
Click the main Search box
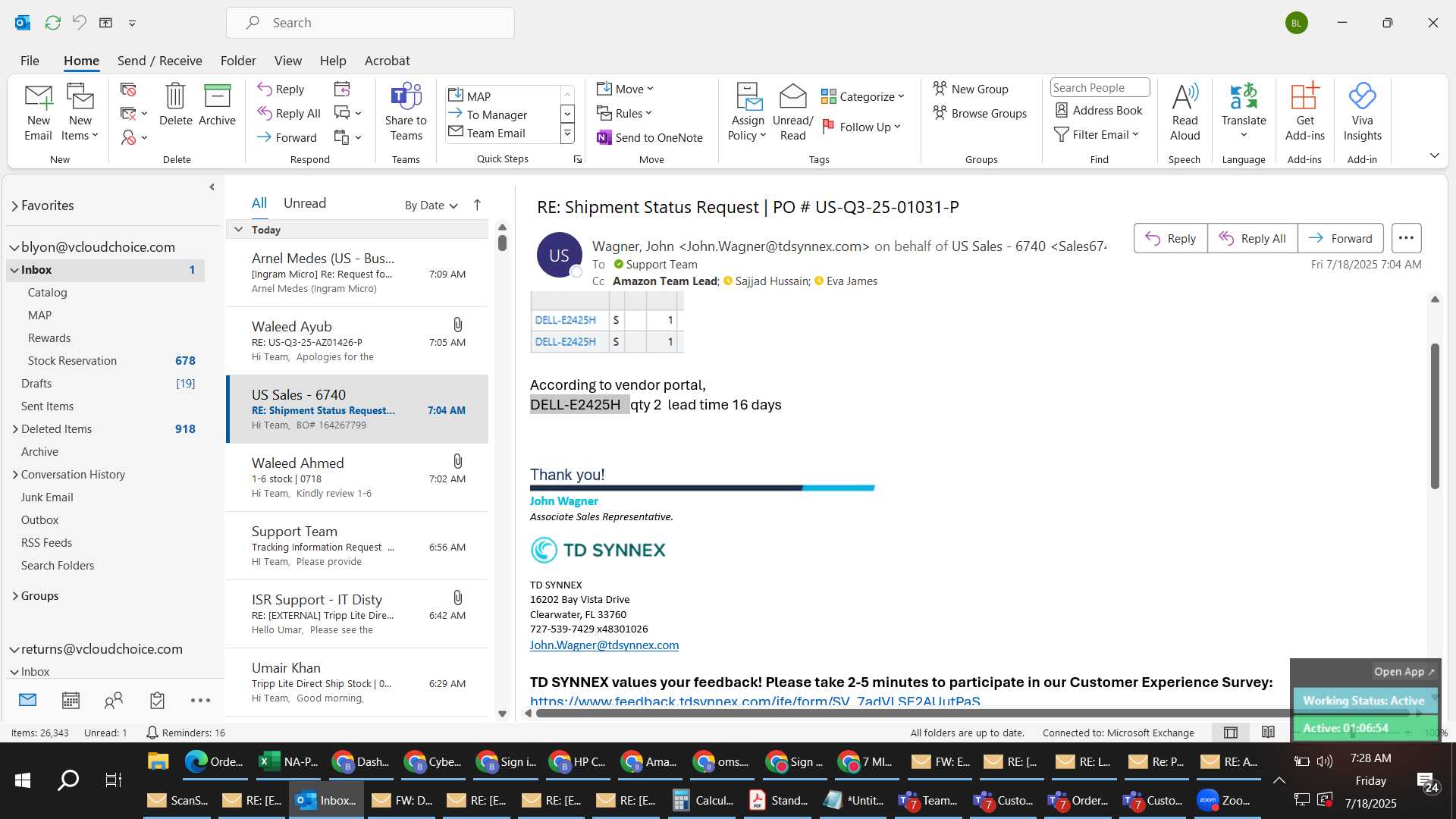tap(370, 23)
